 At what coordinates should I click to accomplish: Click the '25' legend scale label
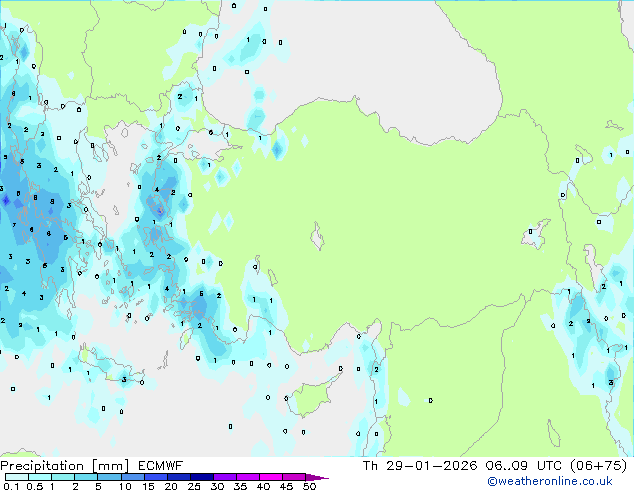click(x=194, y=486)
